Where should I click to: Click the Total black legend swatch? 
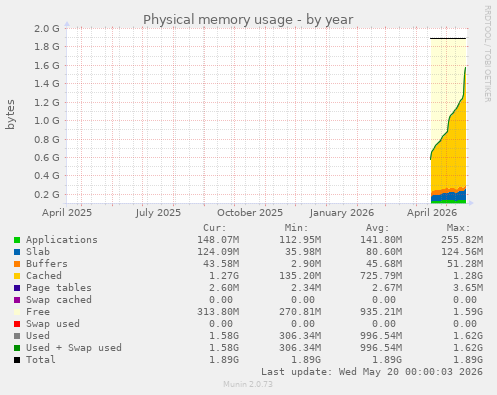[x=17, y=360]
